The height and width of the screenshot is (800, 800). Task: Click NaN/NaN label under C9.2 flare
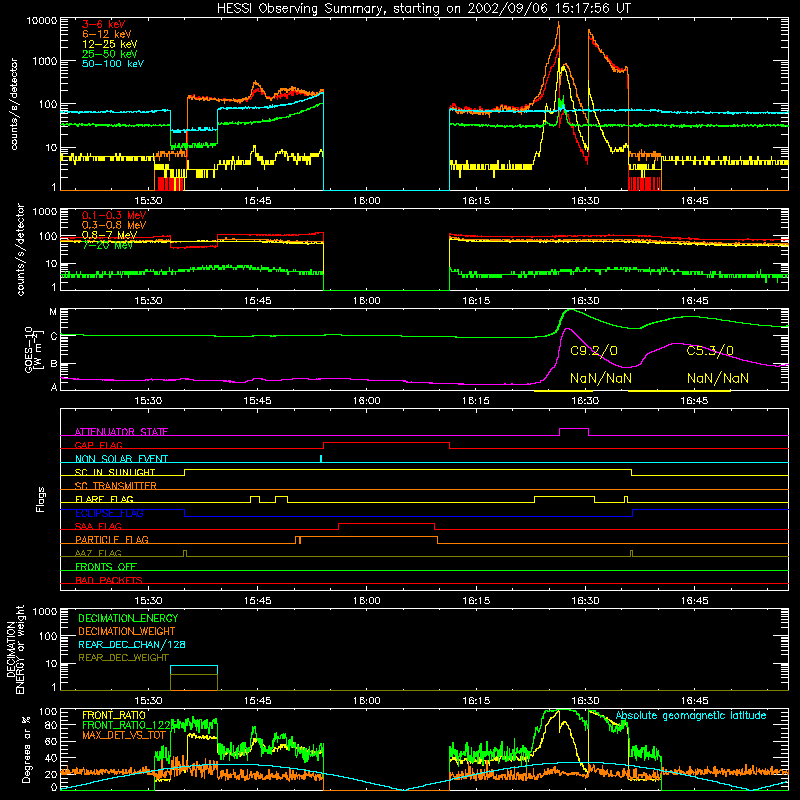pos(601,379)
